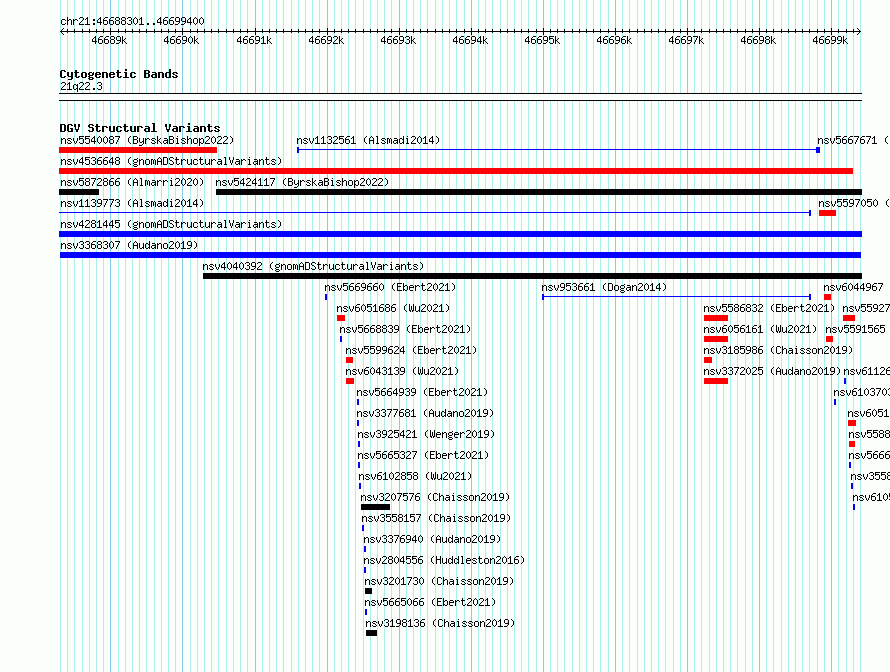Open the nsv5664939 (Ebert2021) label

422,392
